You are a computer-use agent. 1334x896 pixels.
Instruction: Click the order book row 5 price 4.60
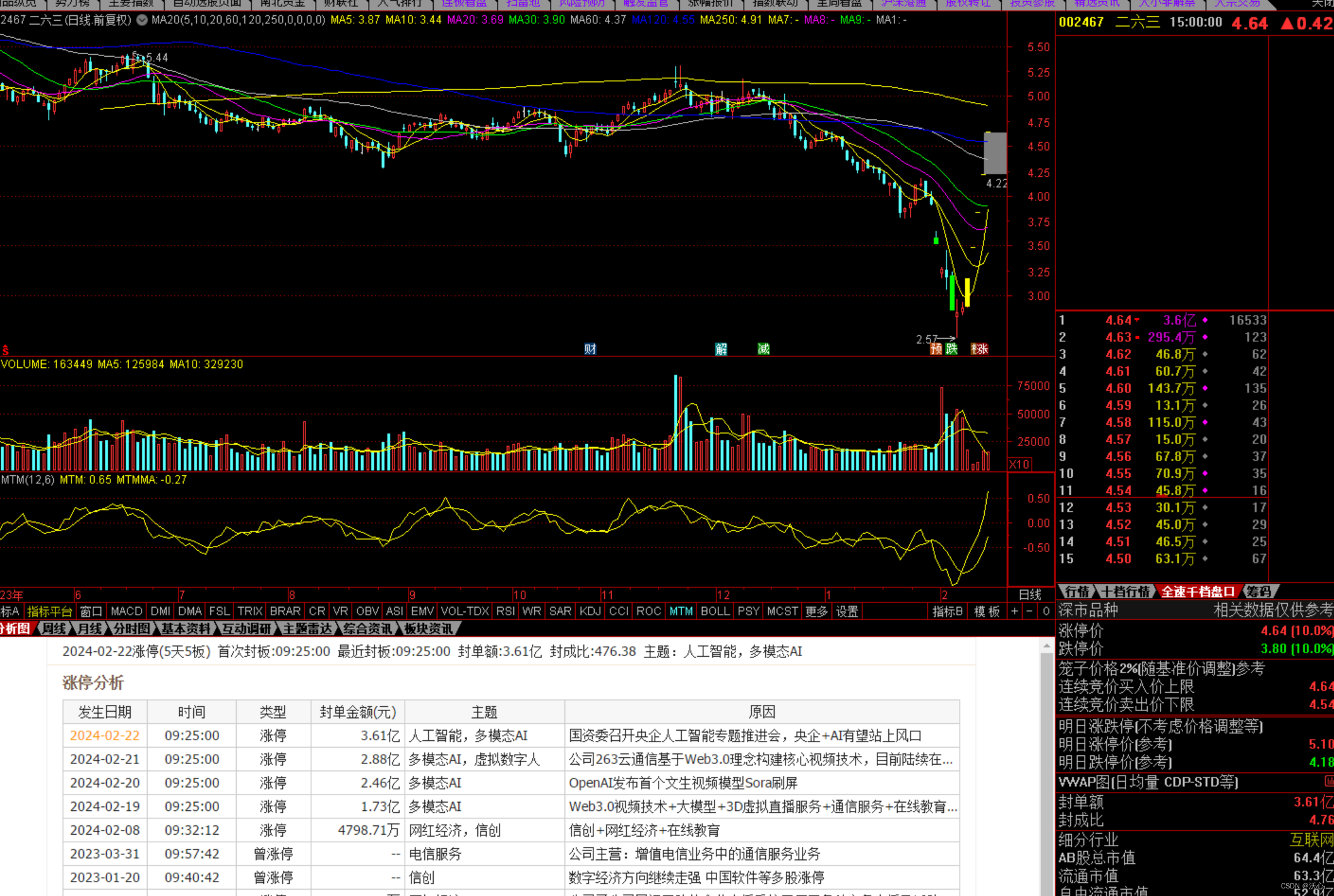(x=1118, y=389)
